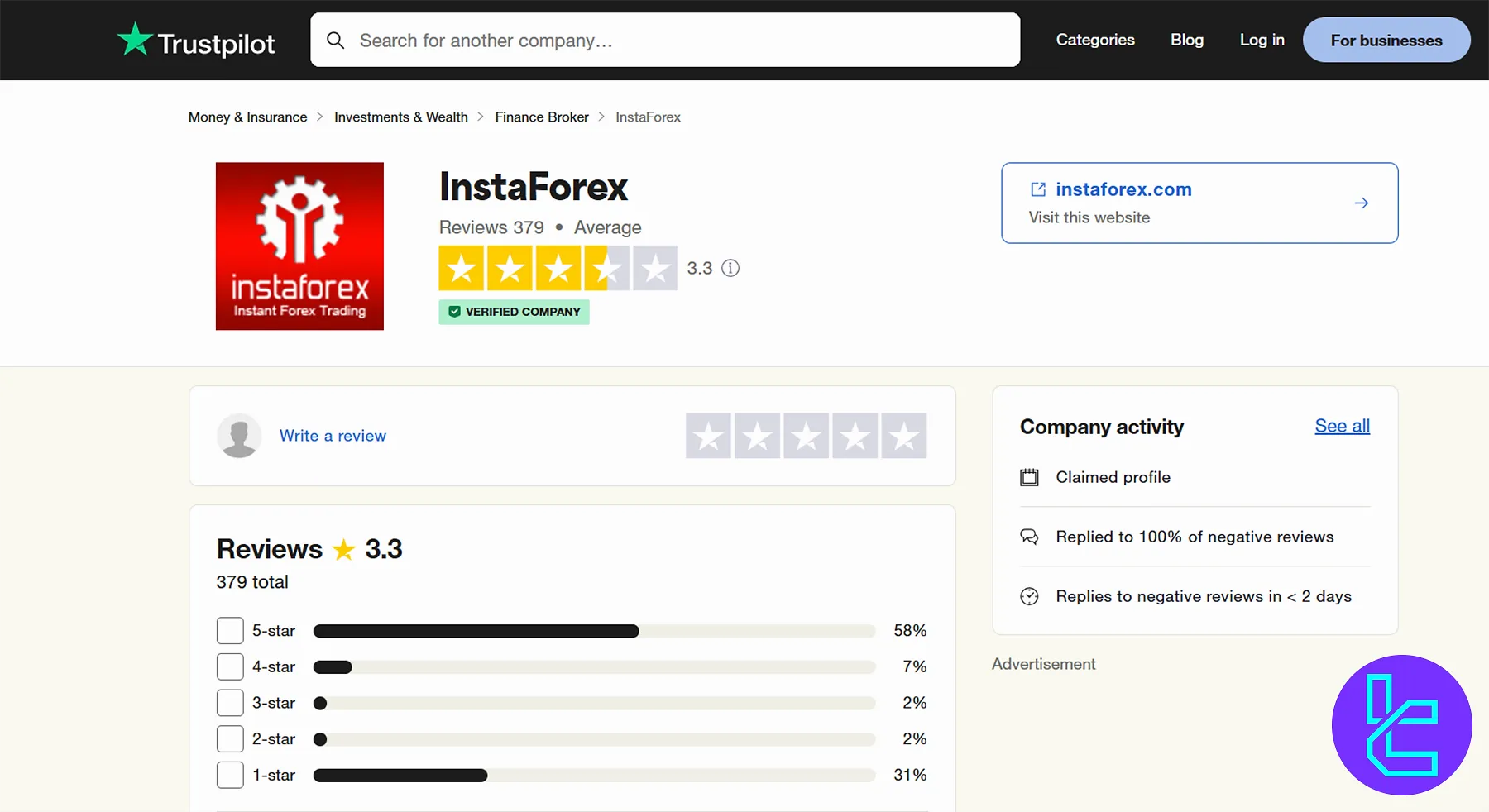The height and width of the screenshot is (812, 1489).
Task: Go to Finance Broker breadcrumb
Action: pyautogui.click(x=542, y=117)
